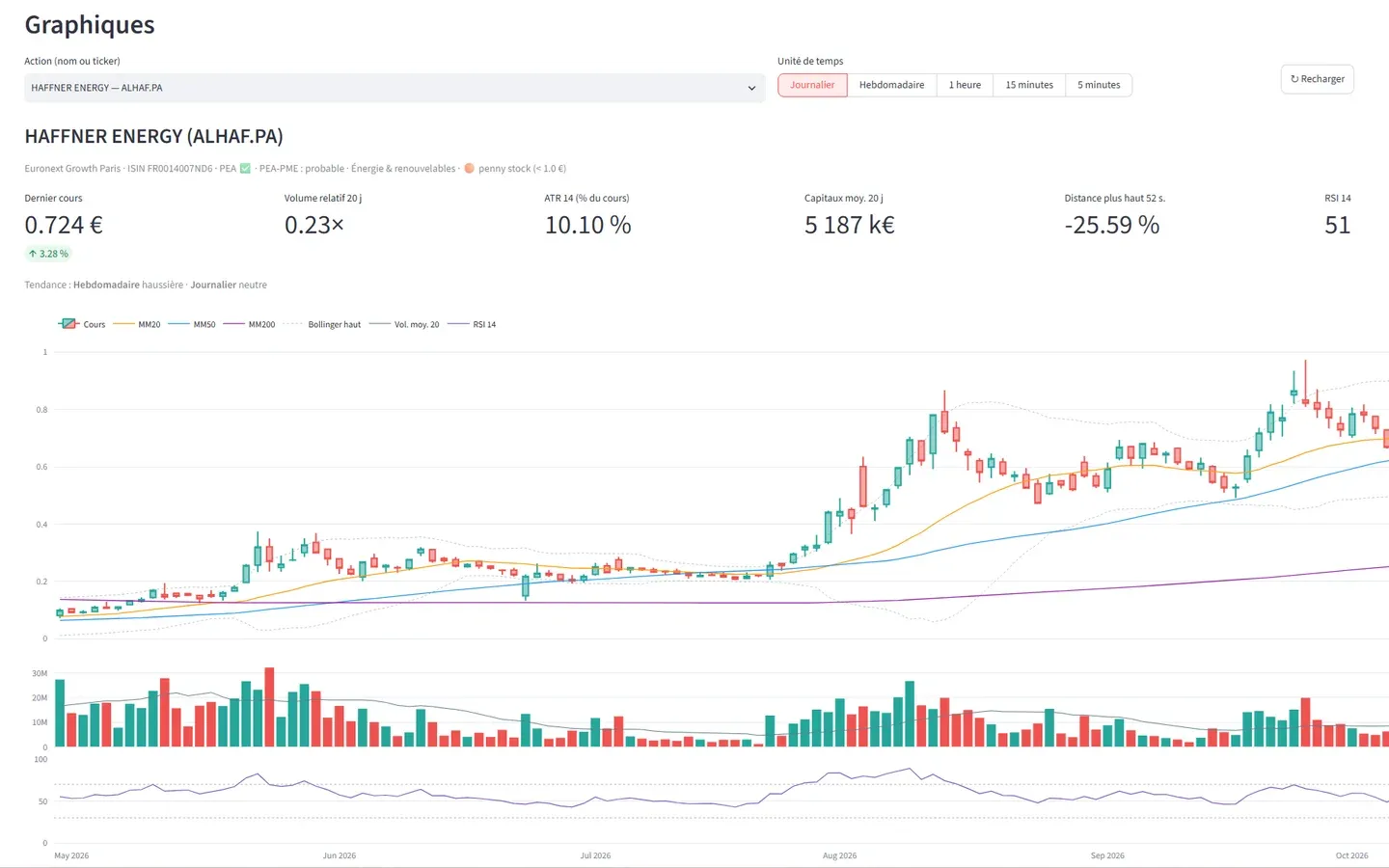The width and height of the screenshot is (1389, 868).
Task: Choose the 1 heure time unit
Action: click(965, 85)
